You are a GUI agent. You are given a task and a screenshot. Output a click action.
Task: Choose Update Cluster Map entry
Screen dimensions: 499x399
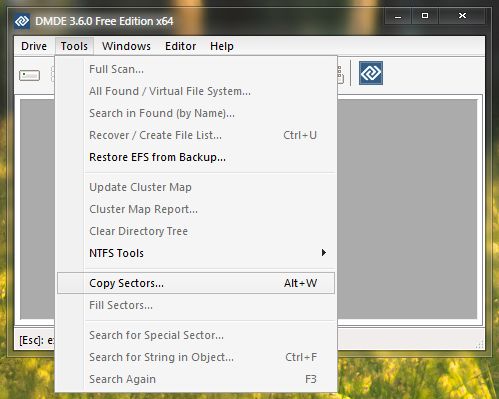196,187
